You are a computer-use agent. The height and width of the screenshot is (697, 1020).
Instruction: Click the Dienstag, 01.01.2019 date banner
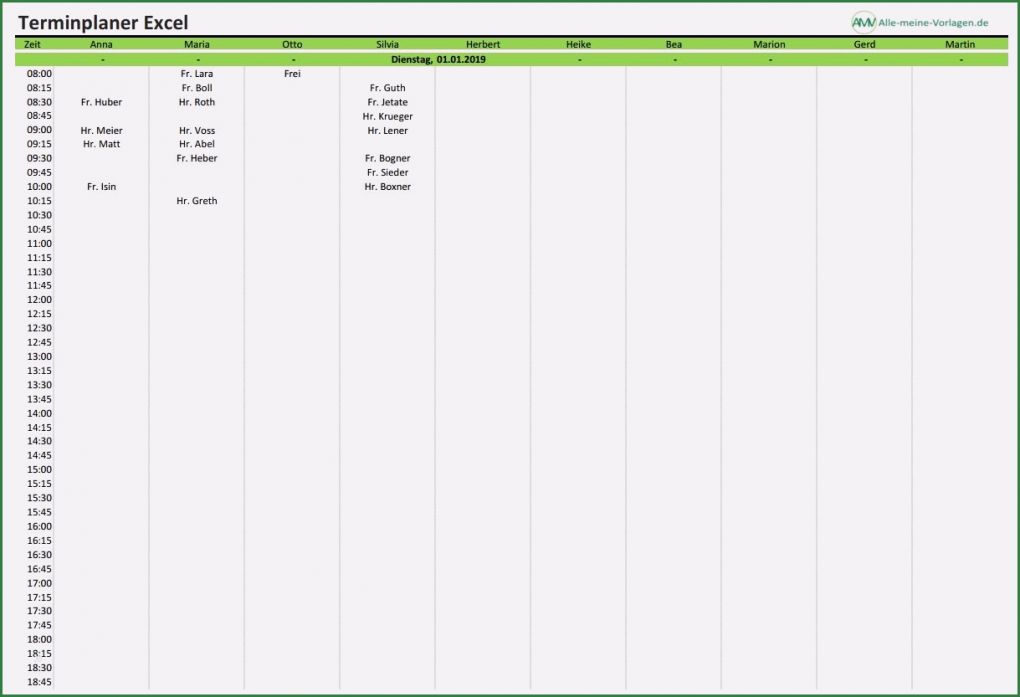[436, 58]
